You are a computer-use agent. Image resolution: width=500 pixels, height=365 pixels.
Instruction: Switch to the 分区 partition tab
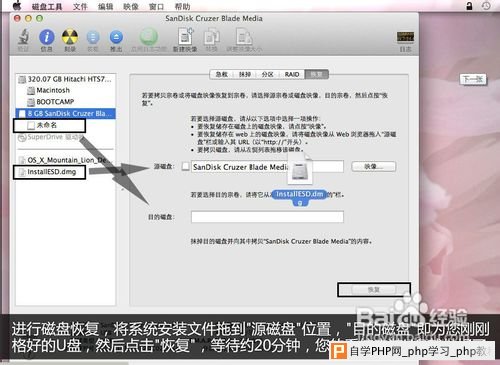click(267, 74)
